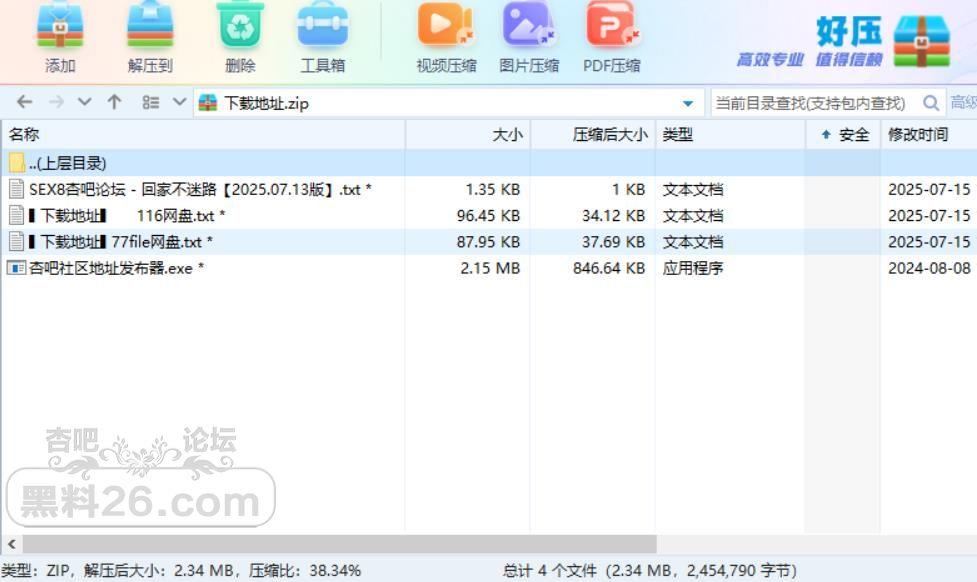Go forward with the right arrow button

point(56,102)
